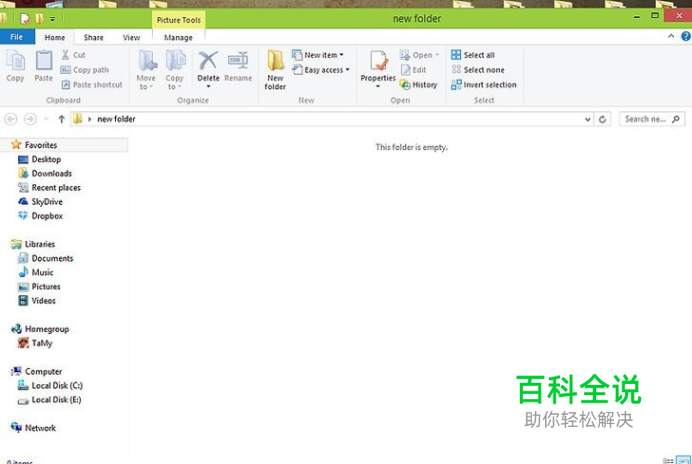Open the Documents library
This screenshot has width=692, height=464.
52,258
